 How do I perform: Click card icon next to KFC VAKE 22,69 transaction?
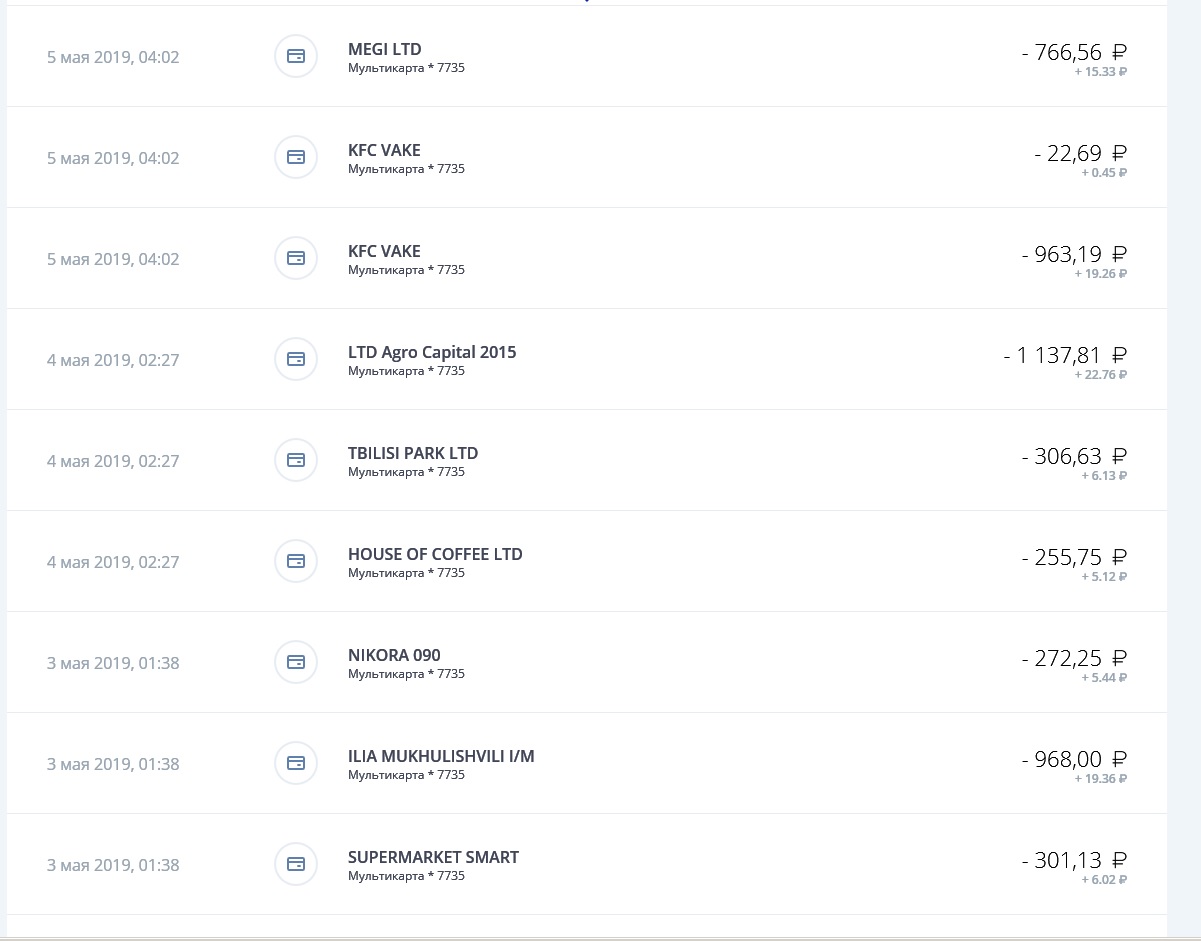296,157
